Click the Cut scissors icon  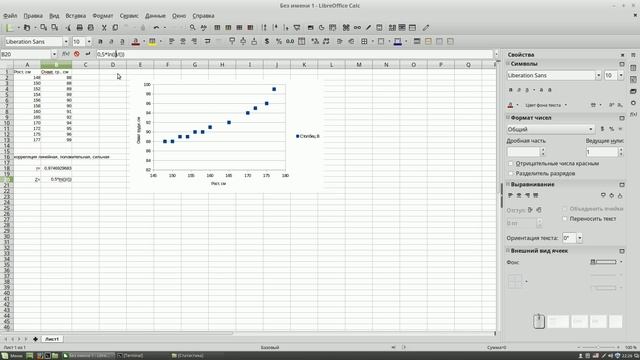tap(104, 28)
